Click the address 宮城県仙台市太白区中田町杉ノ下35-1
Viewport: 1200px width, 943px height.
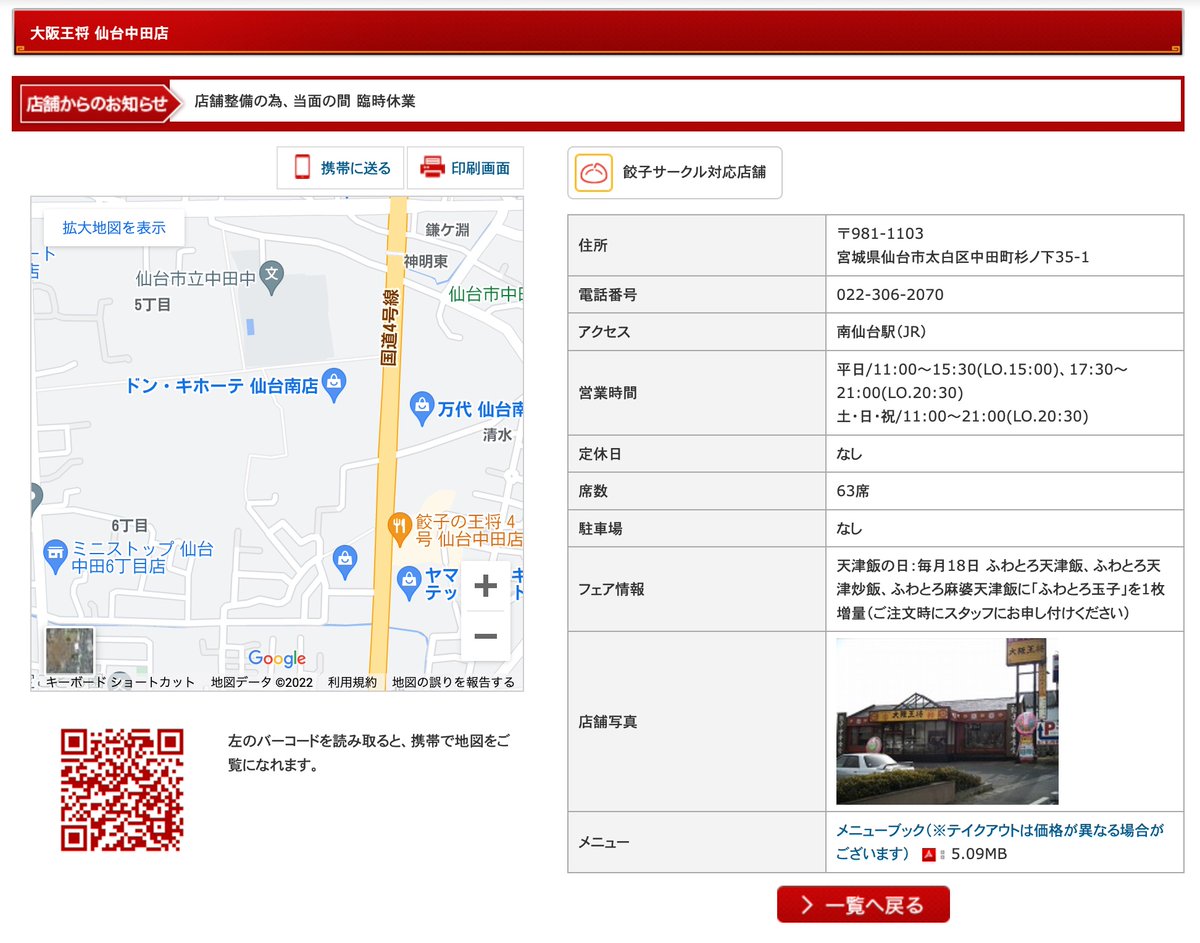click(x=963, y=257)
